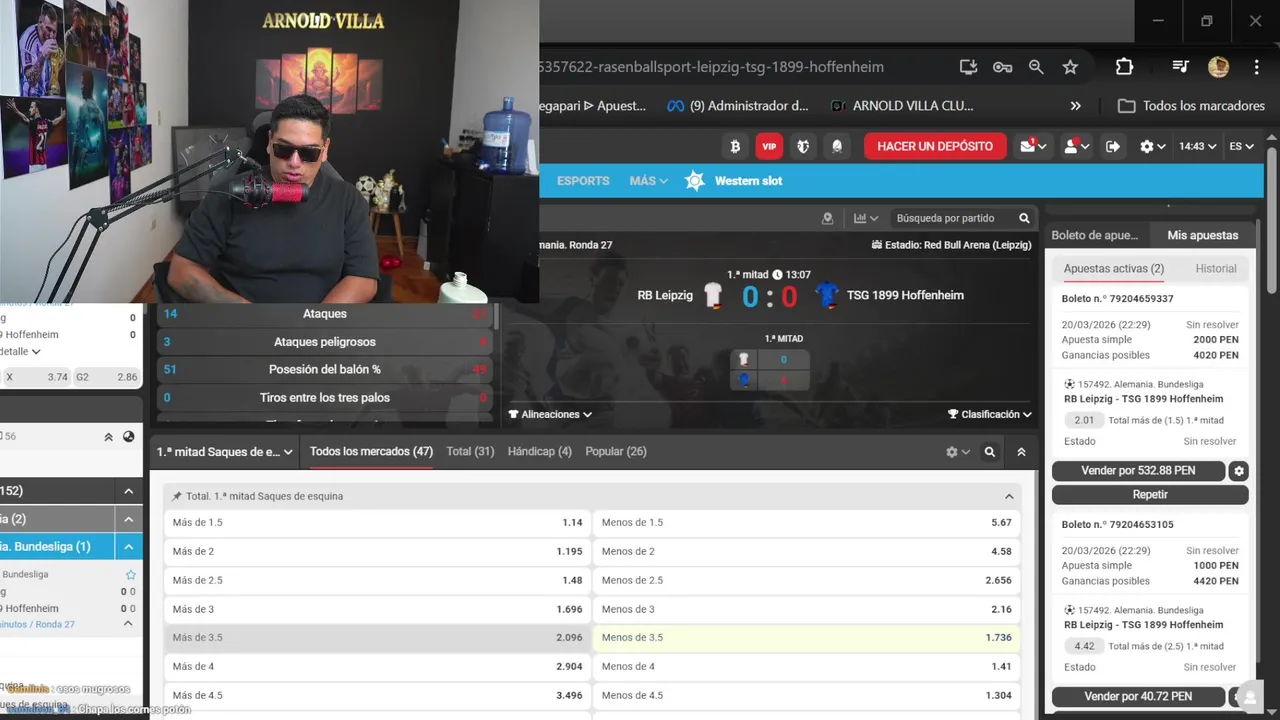
Task: Click the browser address bar URL
Action: (x=712, y=67)
